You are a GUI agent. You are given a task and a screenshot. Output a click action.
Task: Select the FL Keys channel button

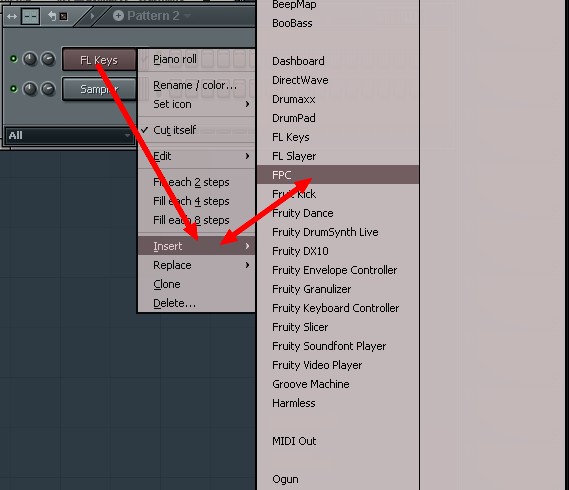[x=99, y=60]
